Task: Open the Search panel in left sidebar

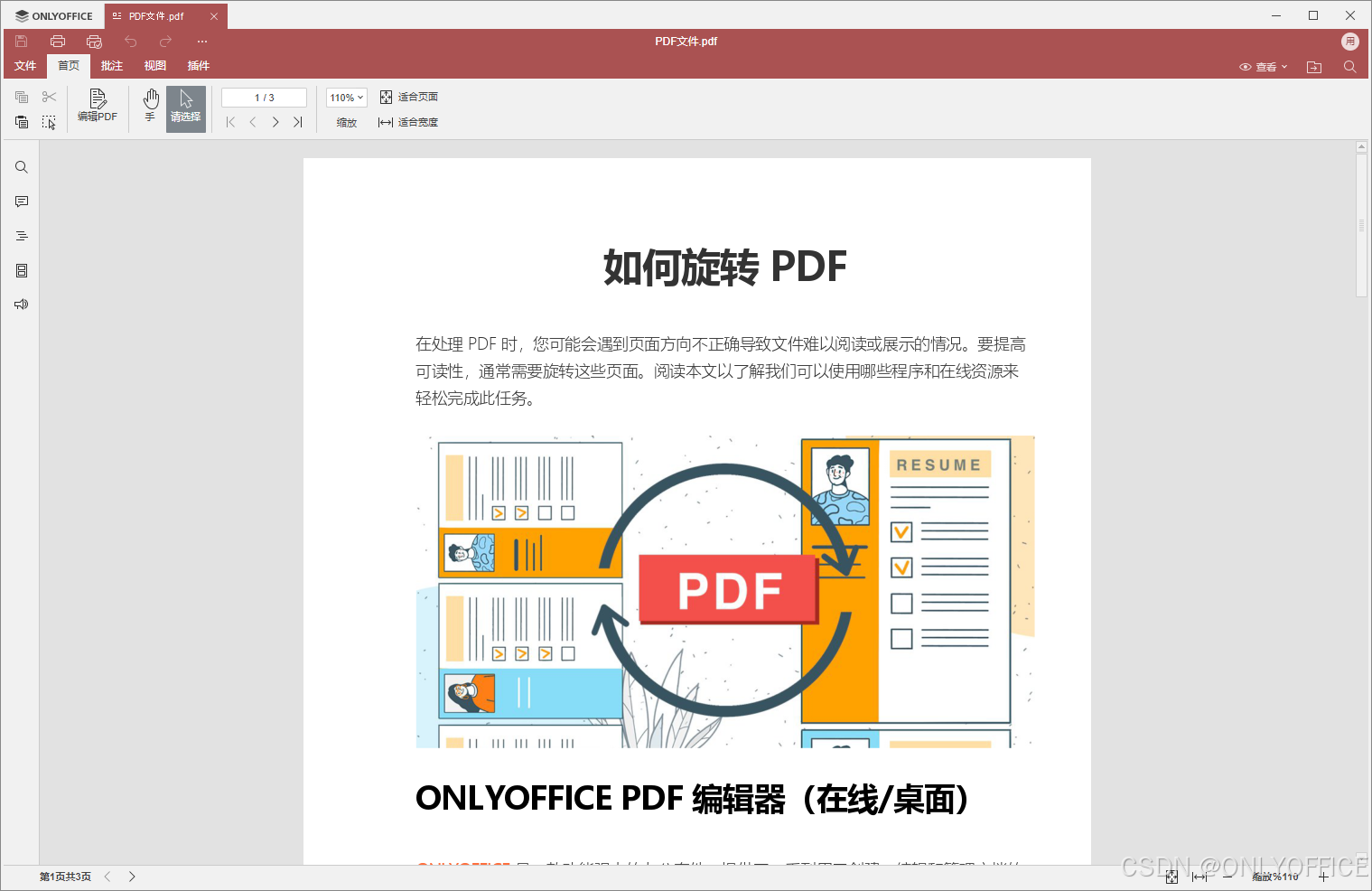Action: (x=22, y=167)
